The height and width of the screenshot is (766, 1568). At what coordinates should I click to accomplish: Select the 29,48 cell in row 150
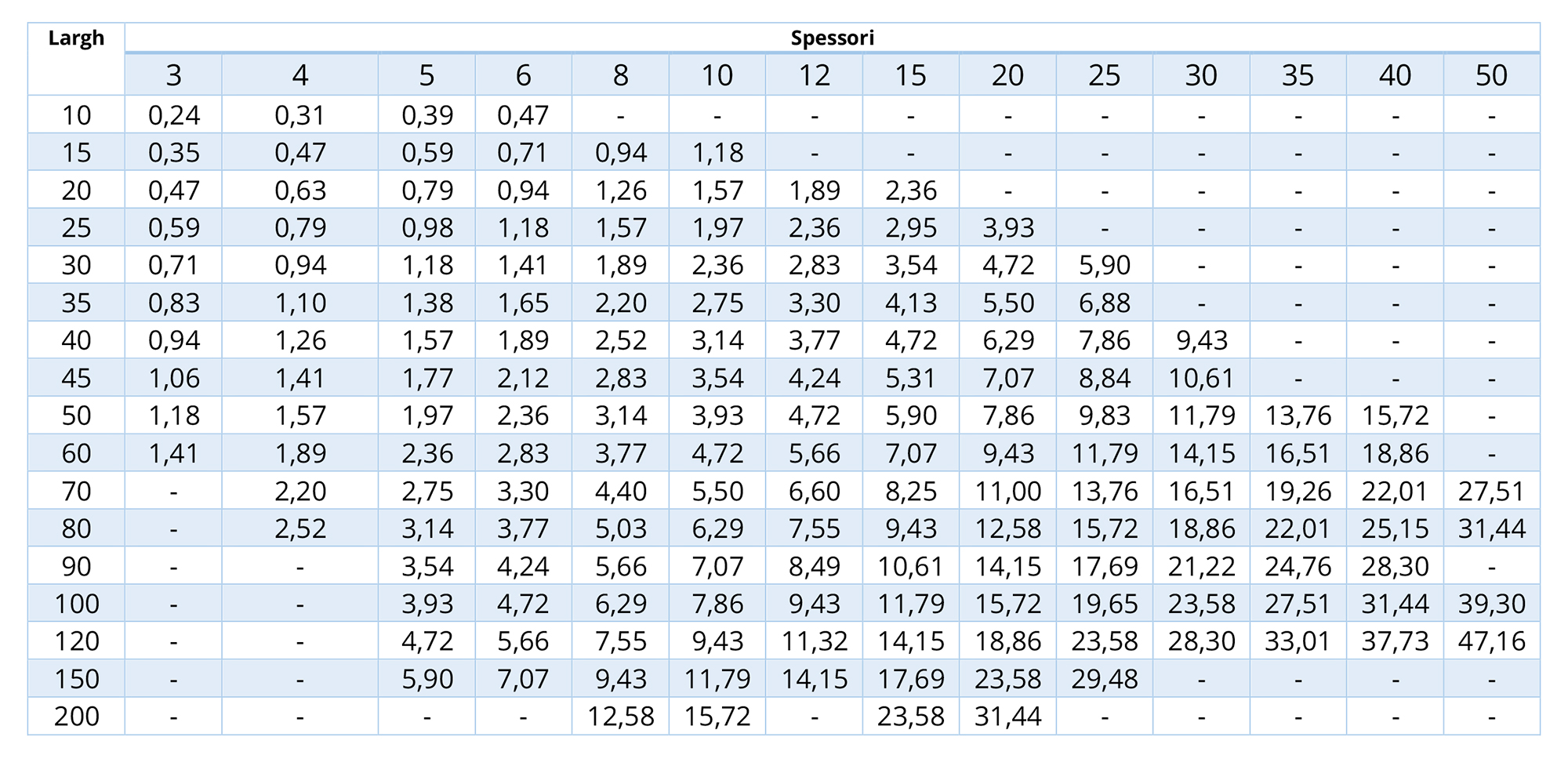(1104, 678)
